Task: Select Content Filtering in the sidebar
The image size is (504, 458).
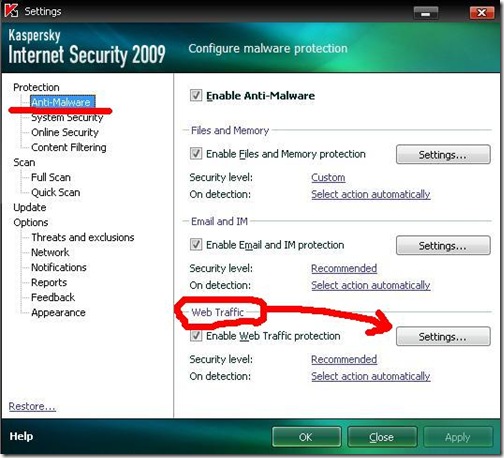Action: pyautogui.click(x=69, y=147)
